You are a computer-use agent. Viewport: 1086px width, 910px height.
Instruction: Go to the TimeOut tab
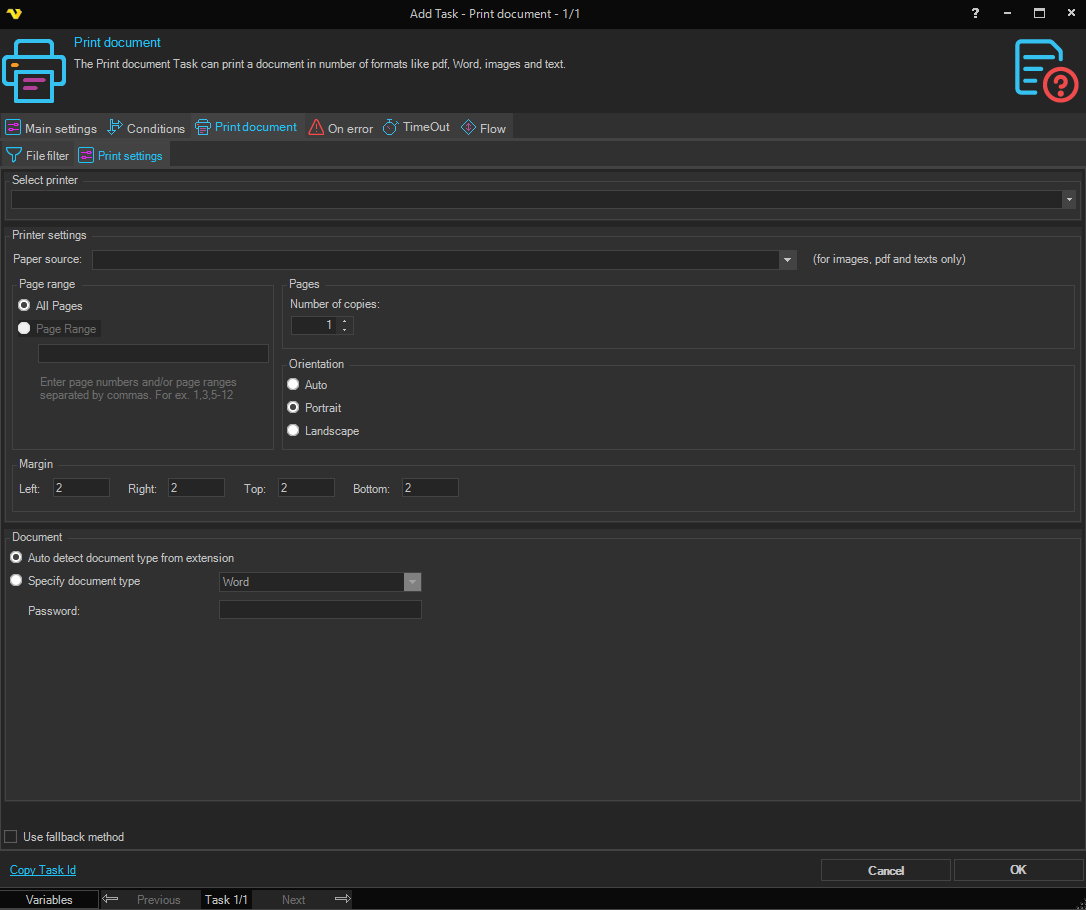[417, 127]
